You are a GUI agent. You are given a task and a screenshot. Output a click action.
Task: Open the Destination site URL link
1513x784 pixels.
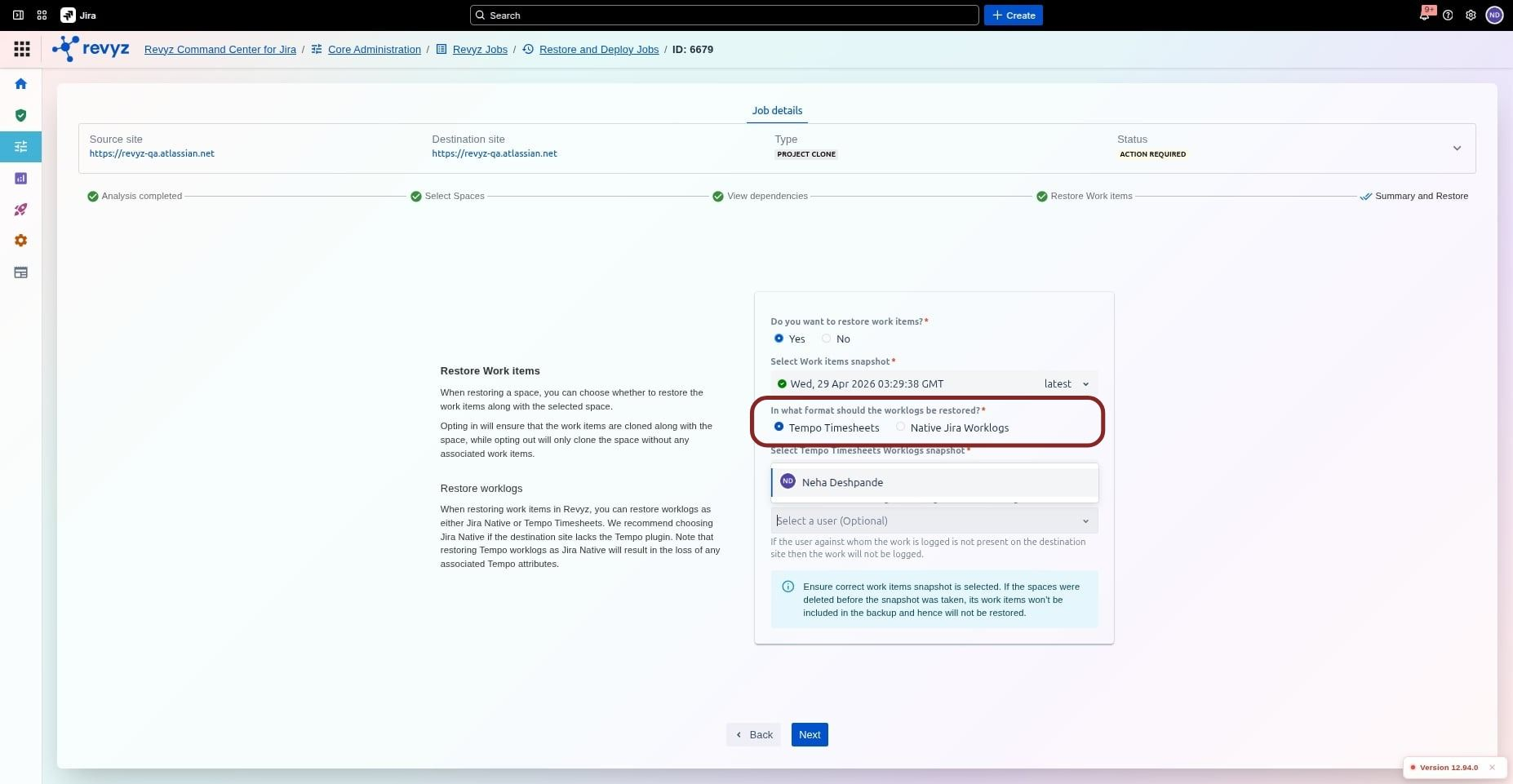point(495,153)
